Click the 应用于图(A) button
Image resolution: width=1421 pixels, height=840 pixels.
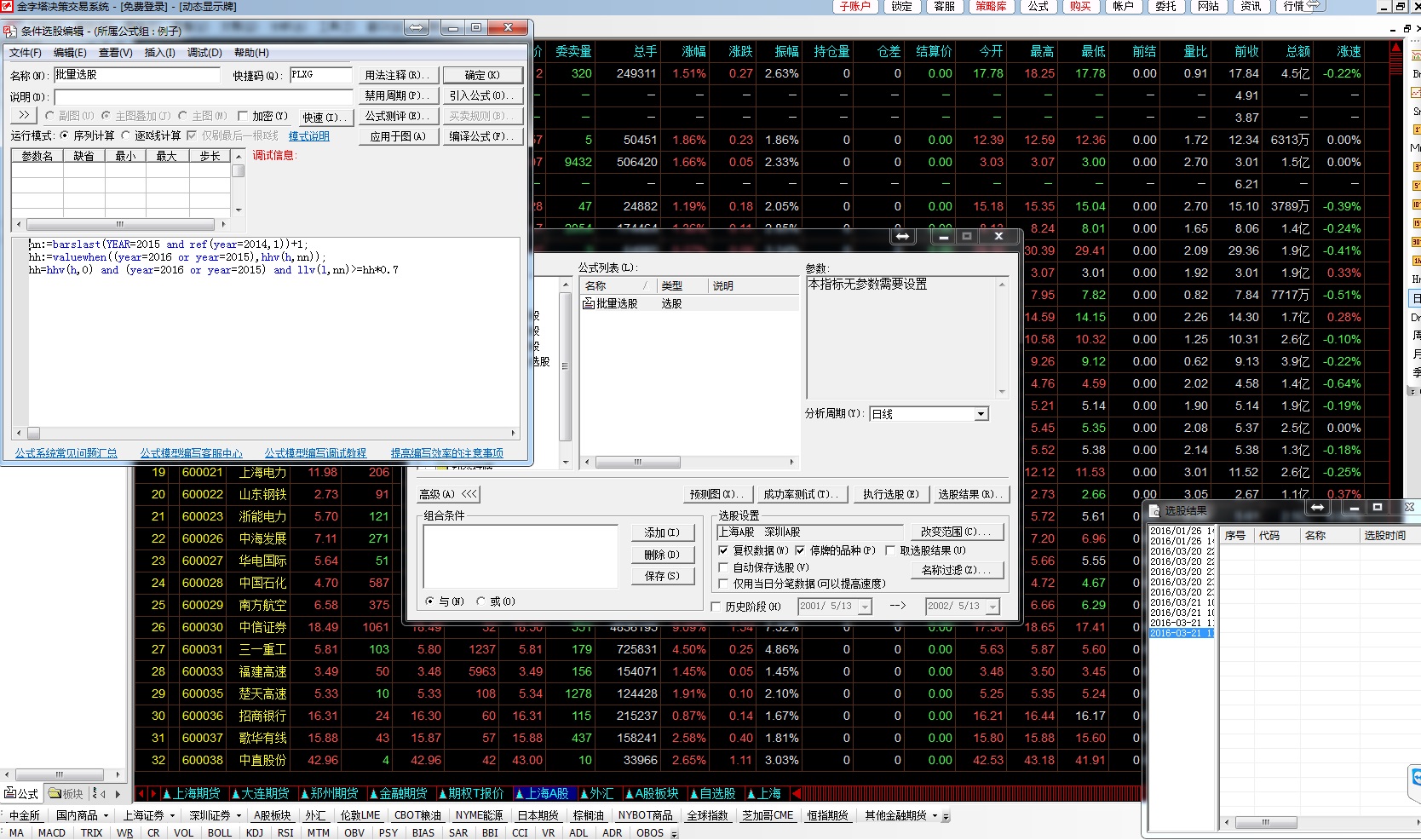point(398,136)
